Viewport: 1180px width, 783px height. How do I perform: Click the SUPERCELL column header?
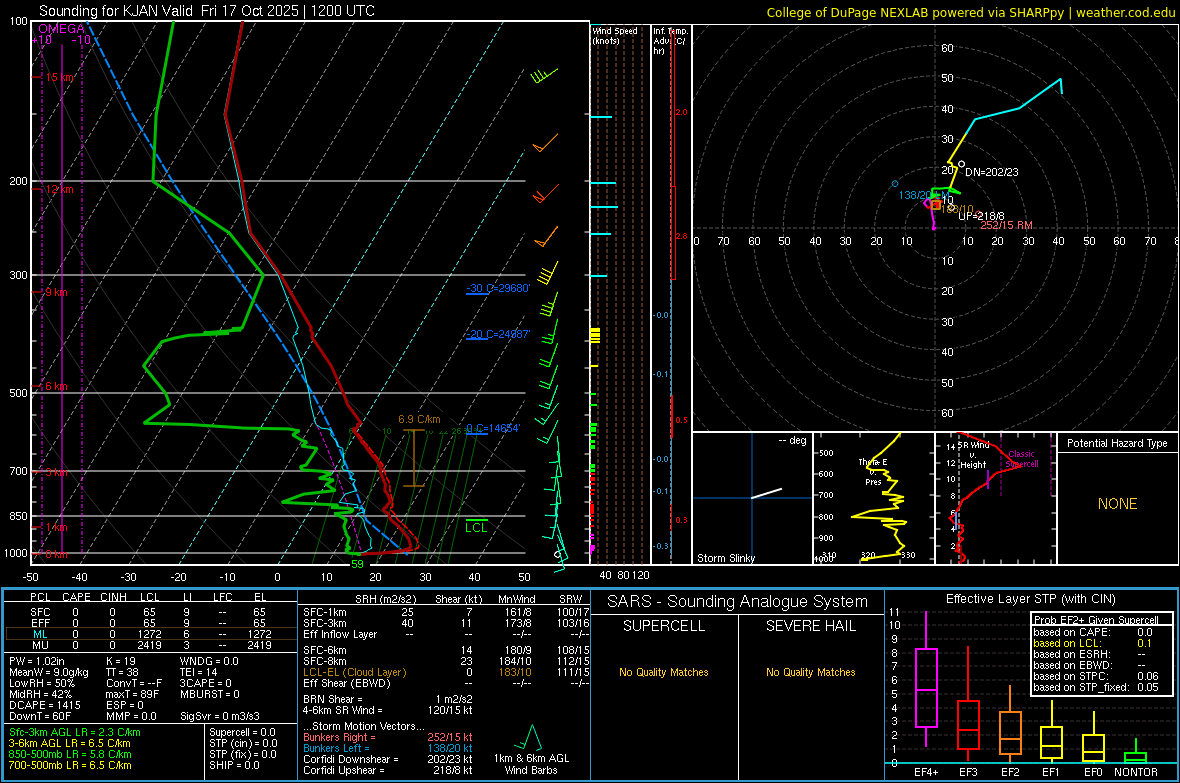coord(664,626)
